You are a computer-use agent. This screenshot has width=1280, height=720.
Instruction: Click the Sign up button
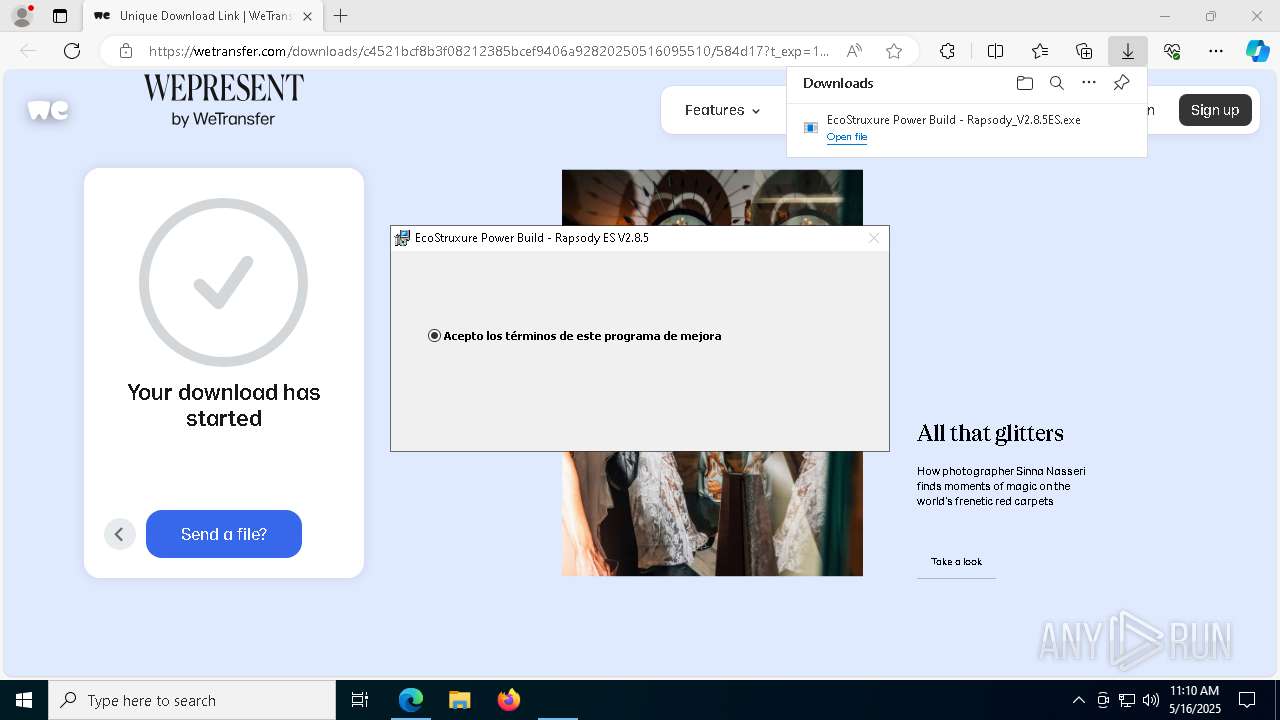(x=1215, y=110)
